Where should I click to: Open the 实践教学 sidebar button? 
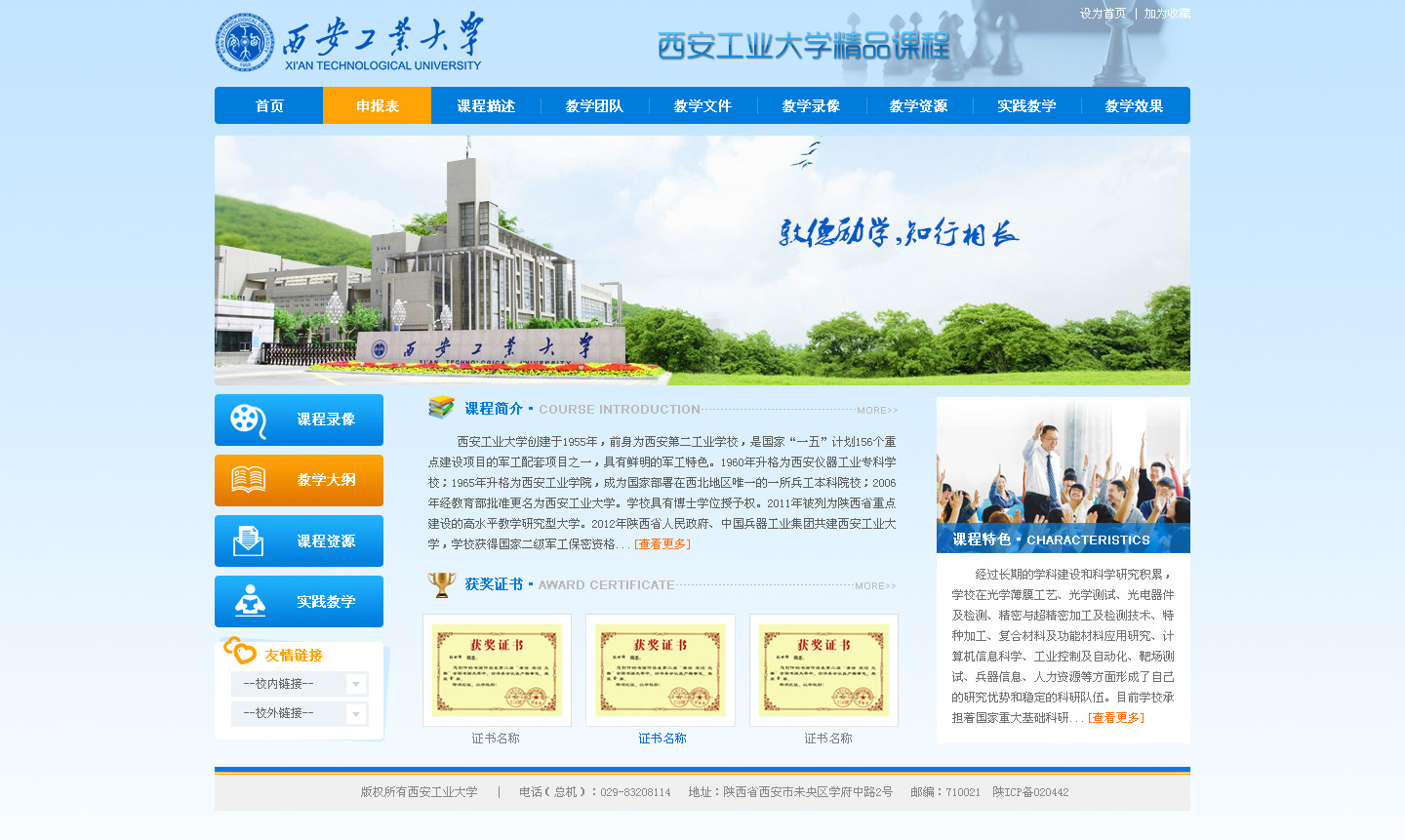pyautogui.click(x=299, y=601)
